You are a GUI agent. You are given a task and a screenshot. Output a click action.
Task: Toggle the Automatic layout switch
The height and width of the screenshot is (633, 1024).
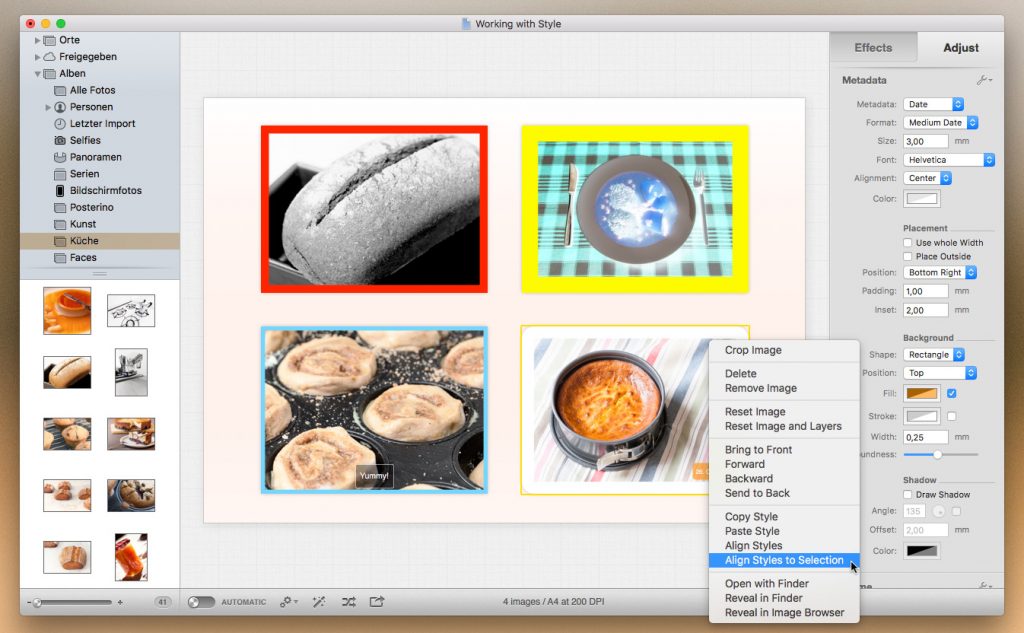201,602
